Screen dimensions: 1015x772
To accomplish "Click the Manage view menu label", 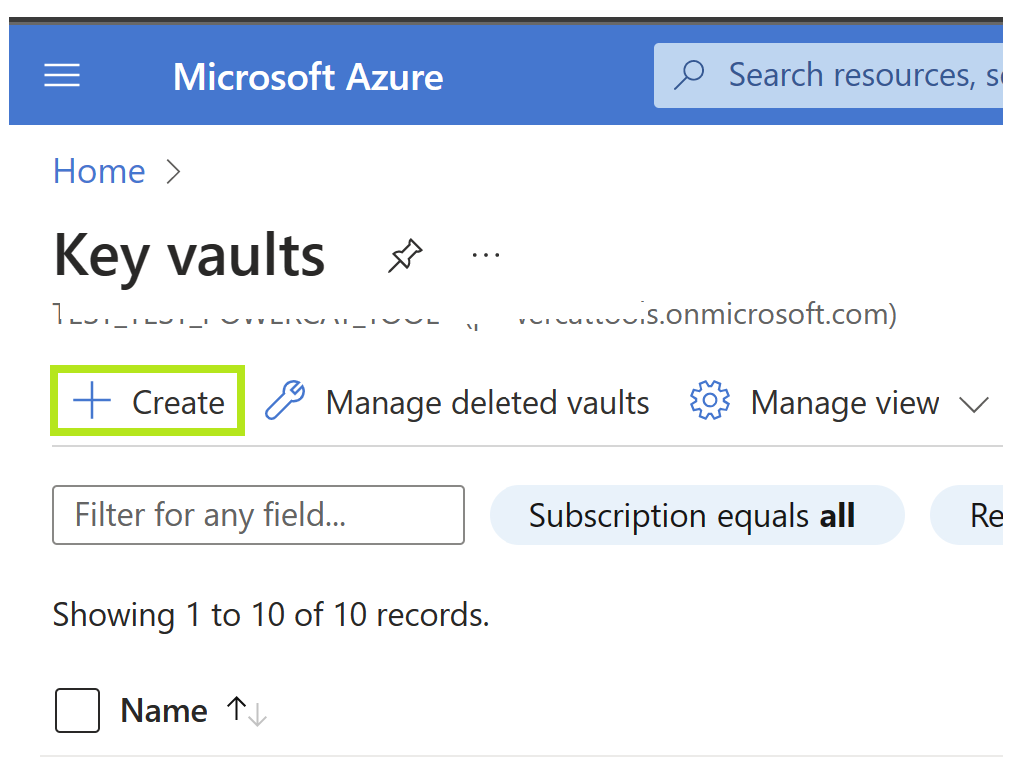I will (845, 403).
